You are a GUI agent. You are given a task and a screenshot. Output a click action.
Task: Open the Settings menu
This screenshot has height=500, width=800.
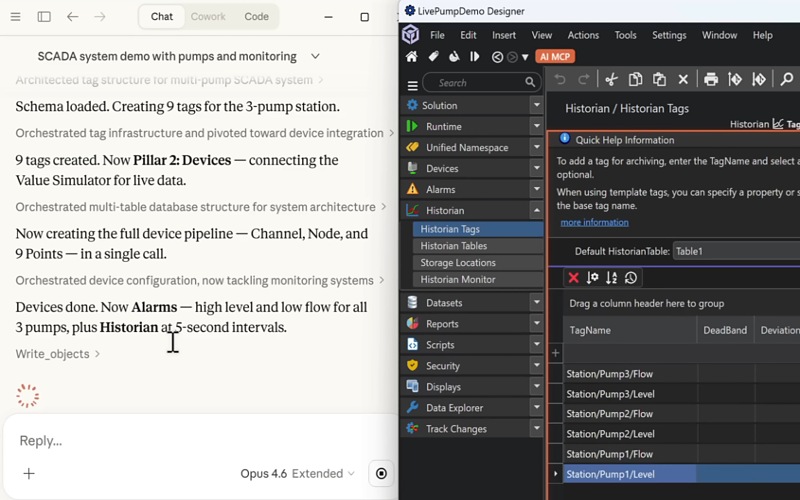coord(669,35)
